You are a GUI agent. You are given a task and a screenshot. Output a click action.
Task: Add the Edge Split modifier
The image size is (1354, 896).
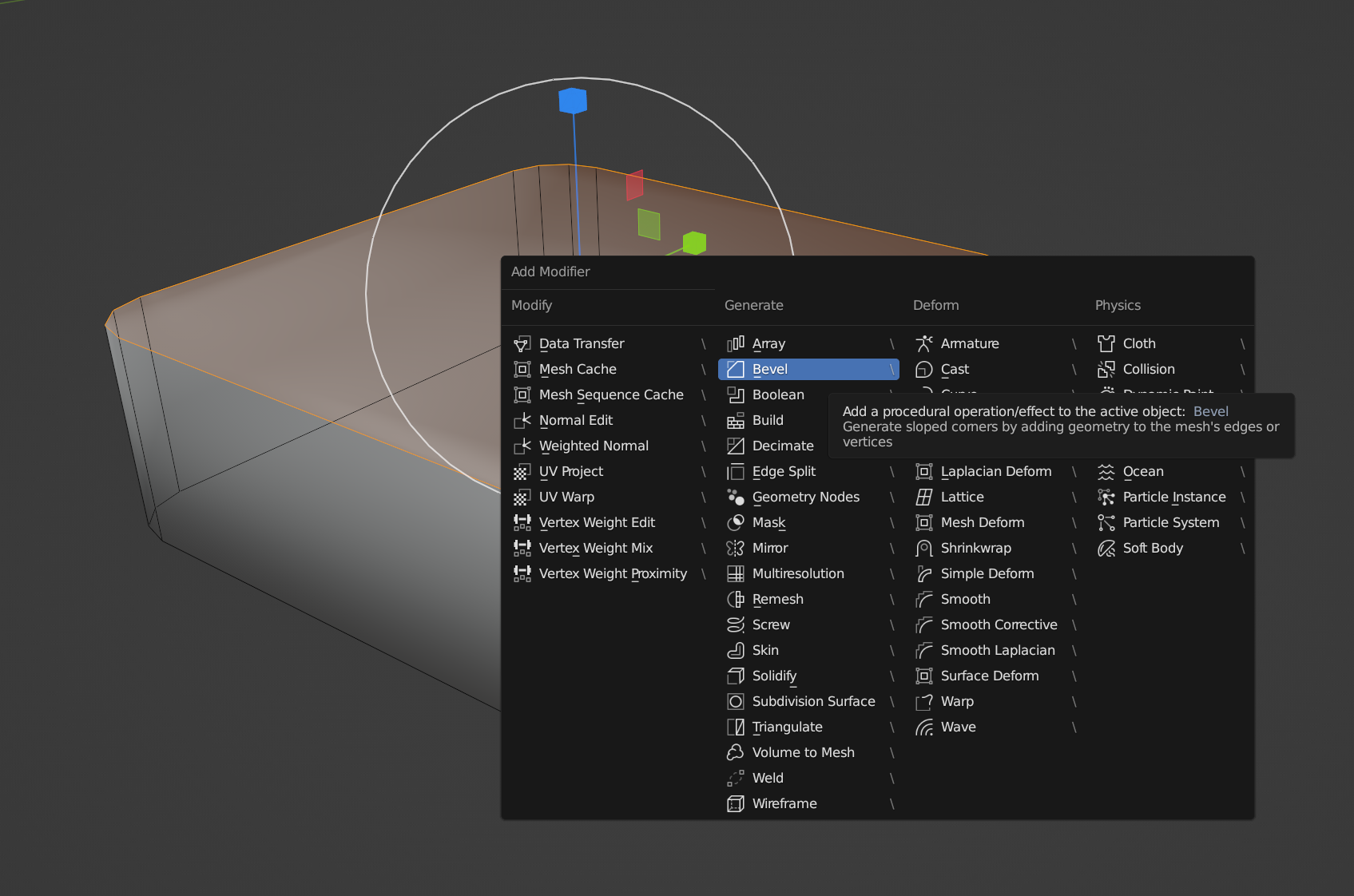[808, 472]
